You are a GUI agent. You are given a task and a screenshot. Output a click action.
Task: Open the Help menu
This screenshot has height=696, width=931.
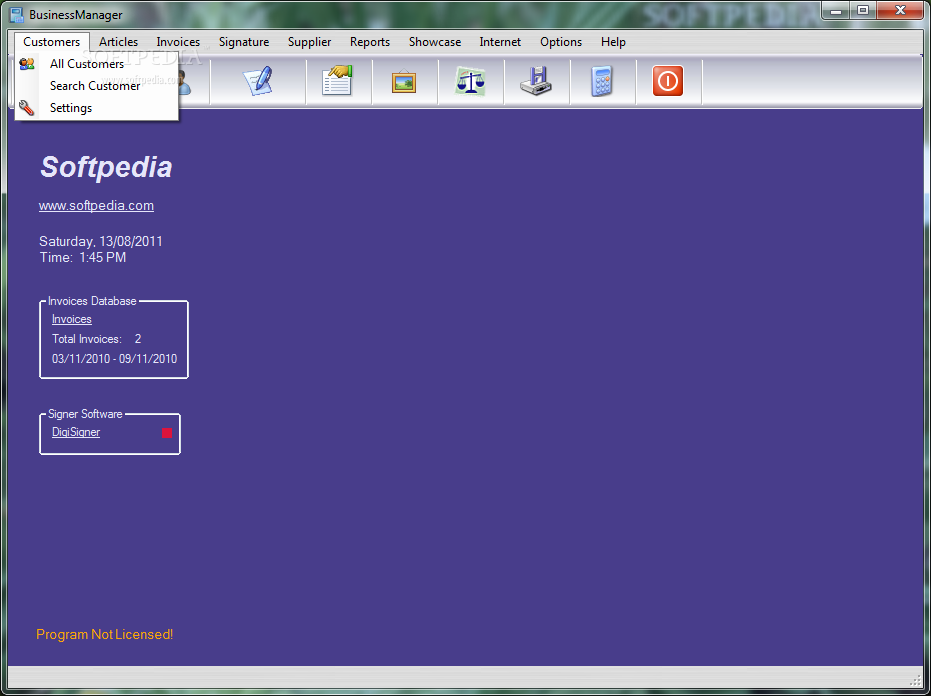coord(613,42)
